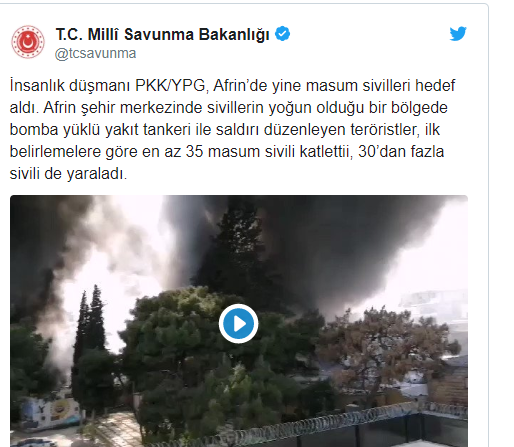Screen dimensions: 514x447
Task: Open the T.C. Millî Savunma Bakanlığı profile name
Action: [162, 34]
